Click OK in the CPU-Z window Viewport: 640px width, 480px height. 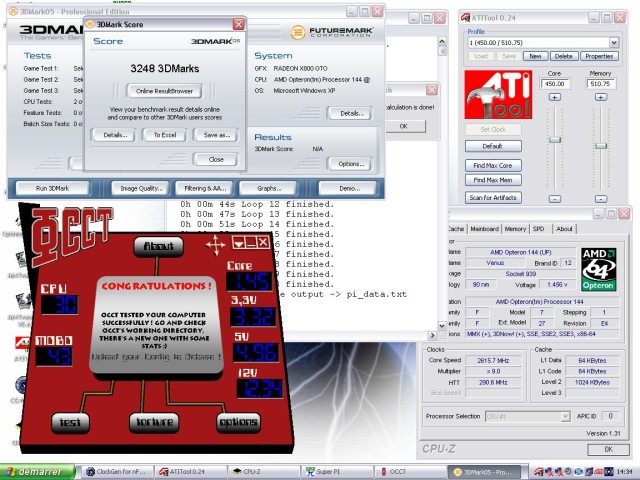coord(608,449)
